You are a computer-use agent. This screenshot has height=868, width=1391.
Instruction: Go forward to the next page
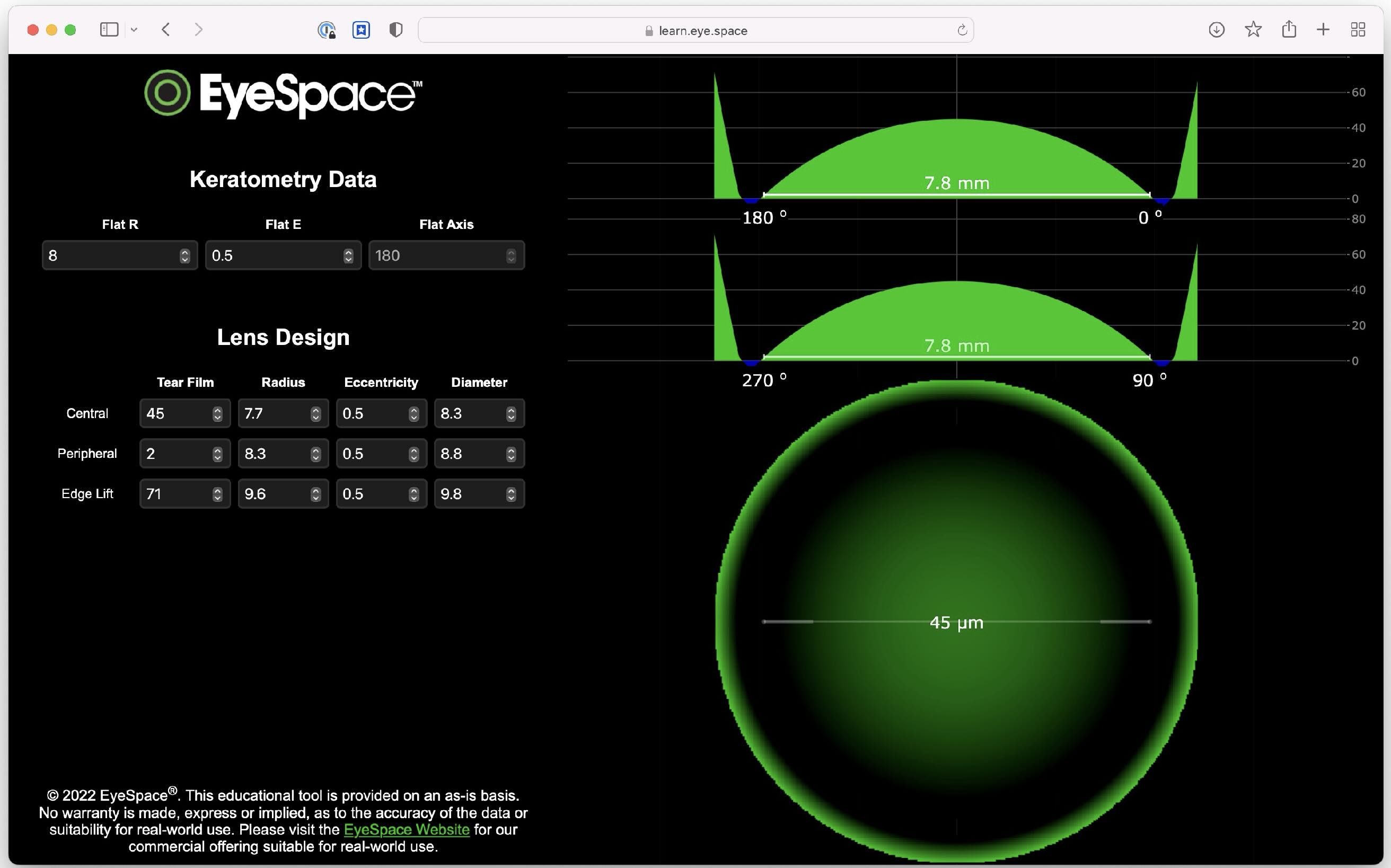coord(199,29)
